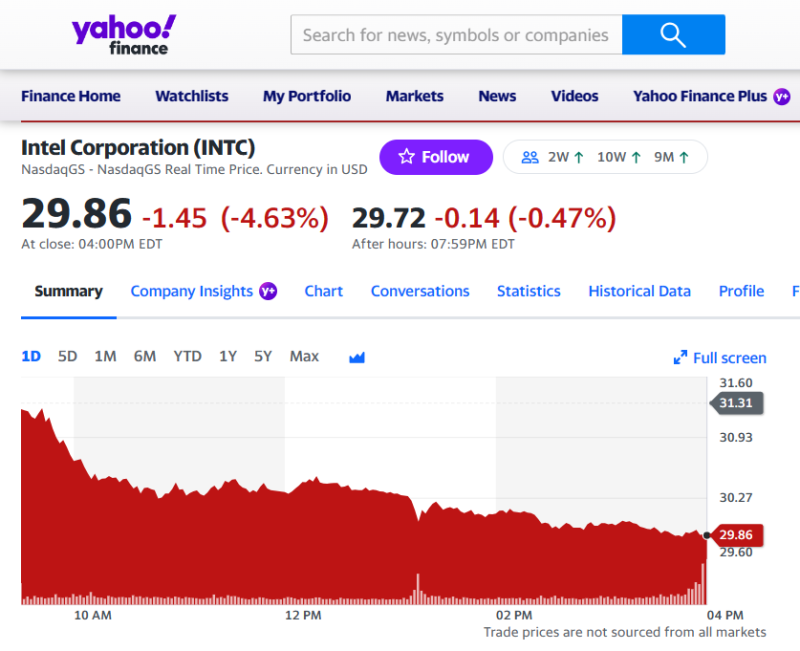Go to the Watchlists page

pos(192,96)
